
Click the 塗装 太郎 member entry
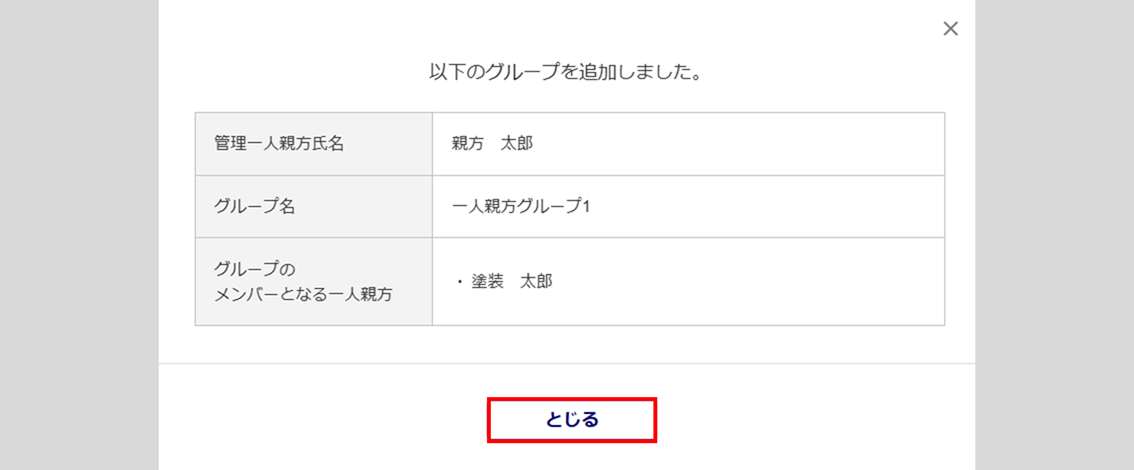pyautogui.click(x=512, y=282)
